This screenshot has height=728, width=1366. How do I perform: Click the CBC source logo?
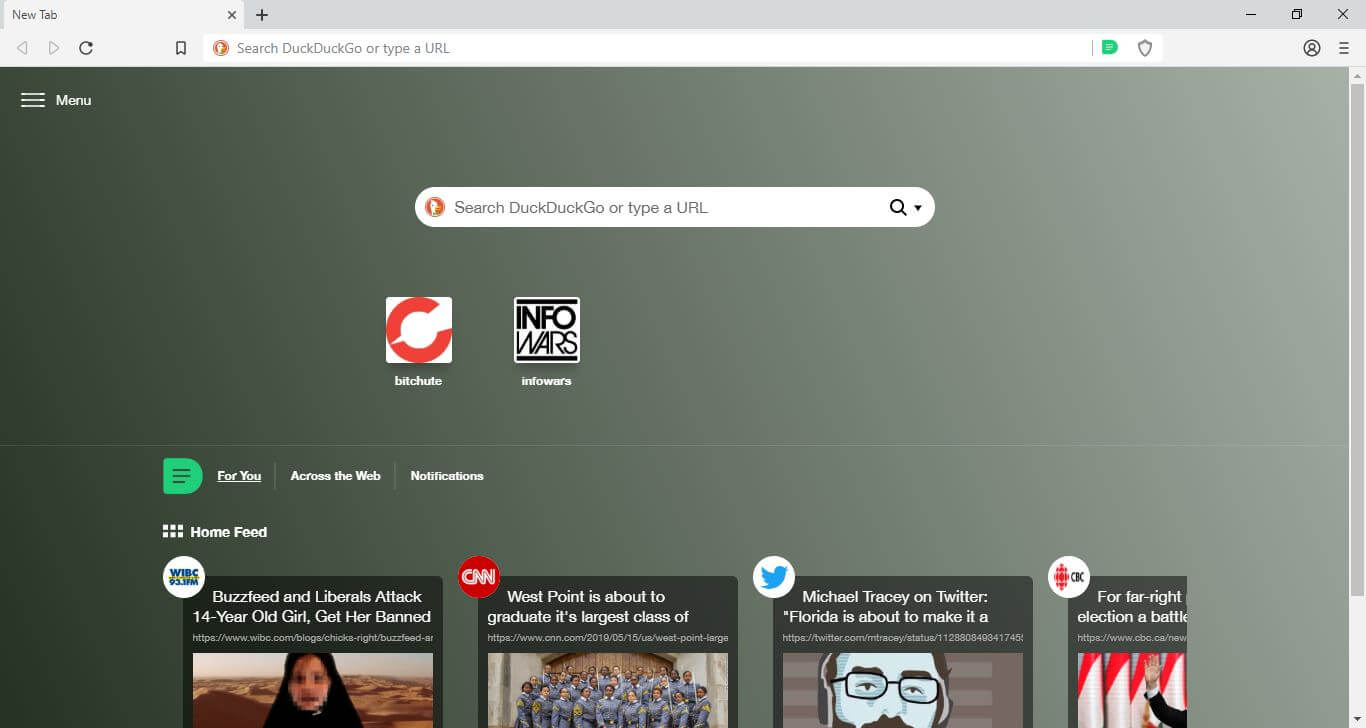(1069, 577)
